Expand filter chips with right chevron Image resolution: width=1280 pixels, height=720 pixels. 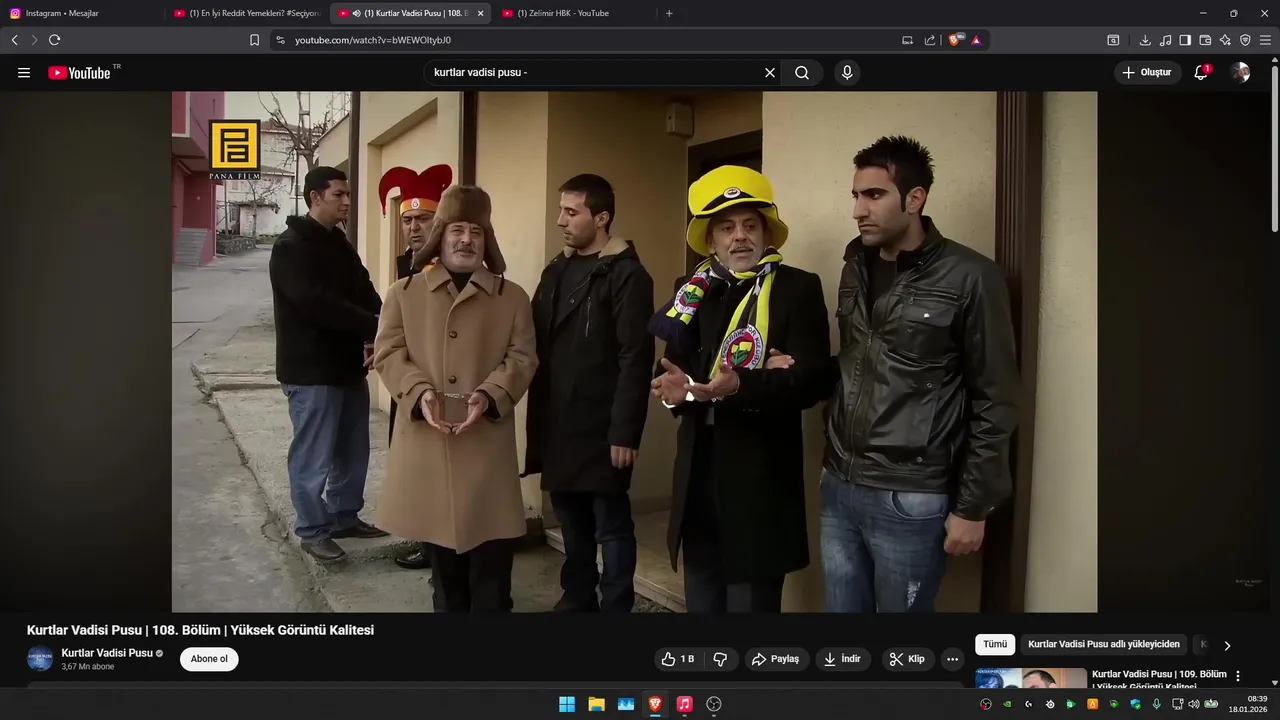pos(1227,645)
